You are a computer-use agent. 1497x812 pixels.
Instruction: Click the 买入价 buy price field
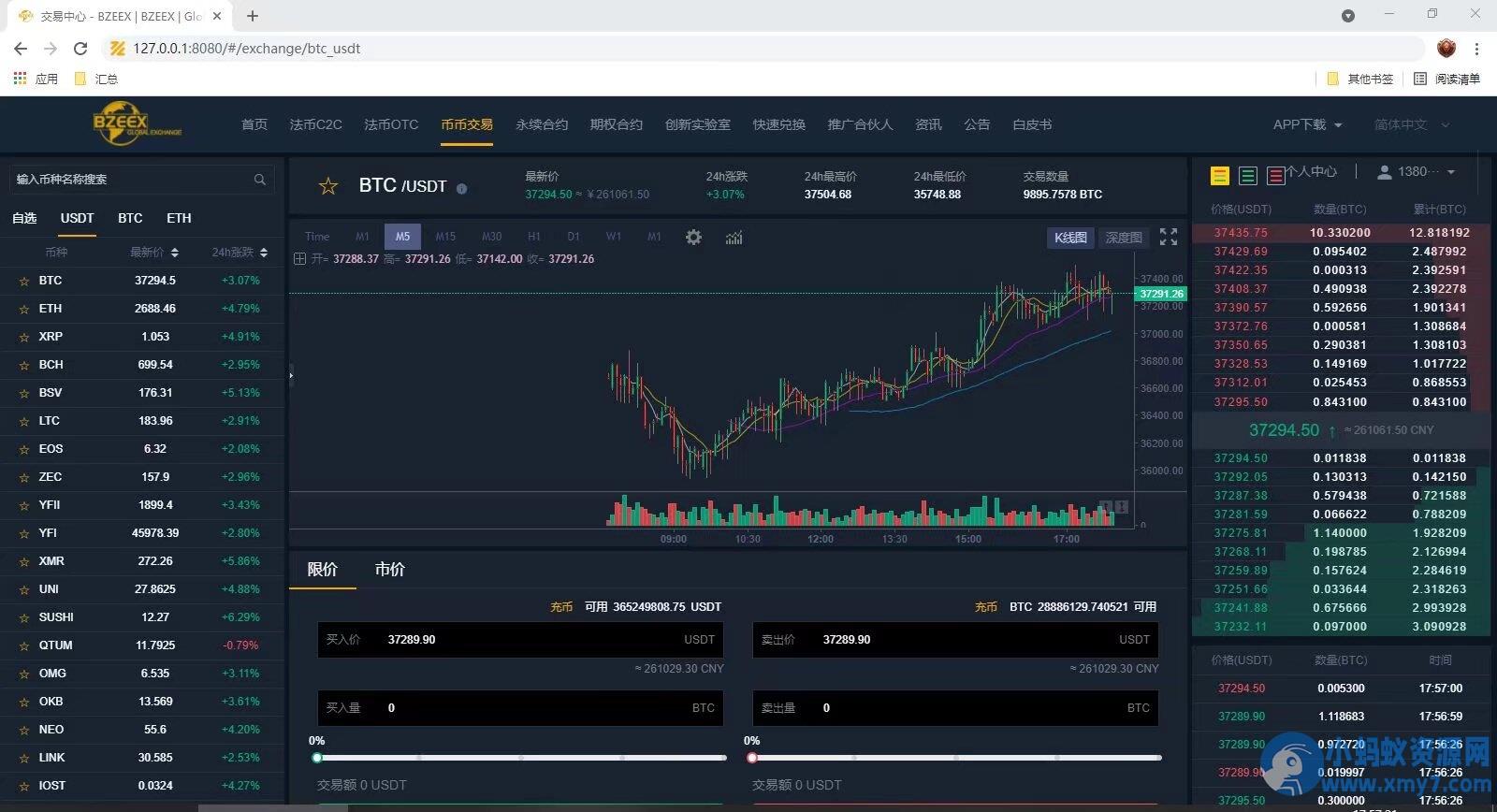coord(520,640)
